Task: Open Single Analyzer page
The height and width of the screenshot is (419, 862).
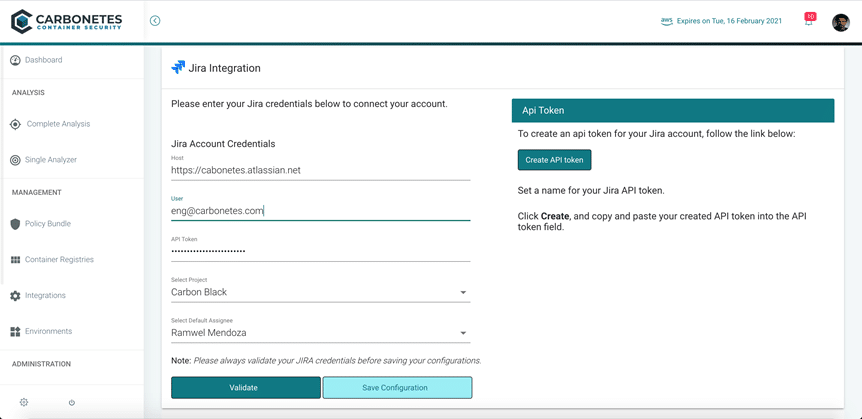Action: (x=51, y=160)
